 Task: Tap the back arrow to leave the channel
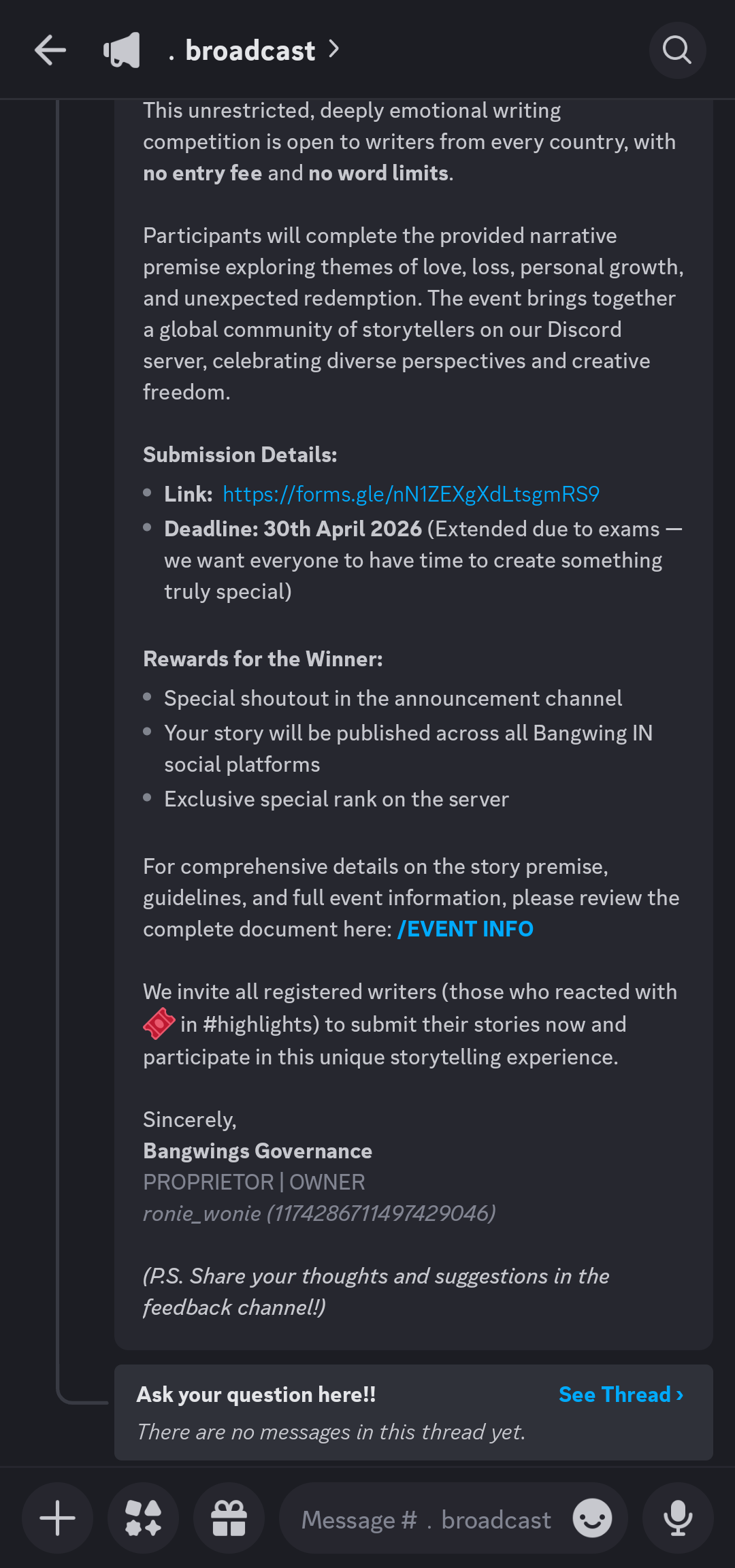(50, 50)
